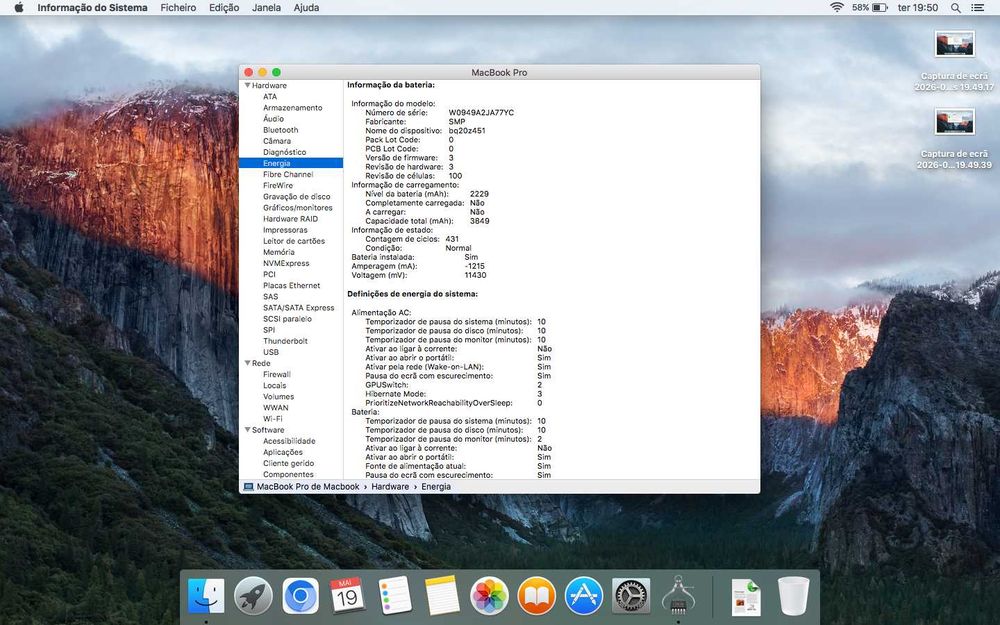Click the Wi-Fi status icon
Screen dimensions: 1000x625
[x=837, y=8]
